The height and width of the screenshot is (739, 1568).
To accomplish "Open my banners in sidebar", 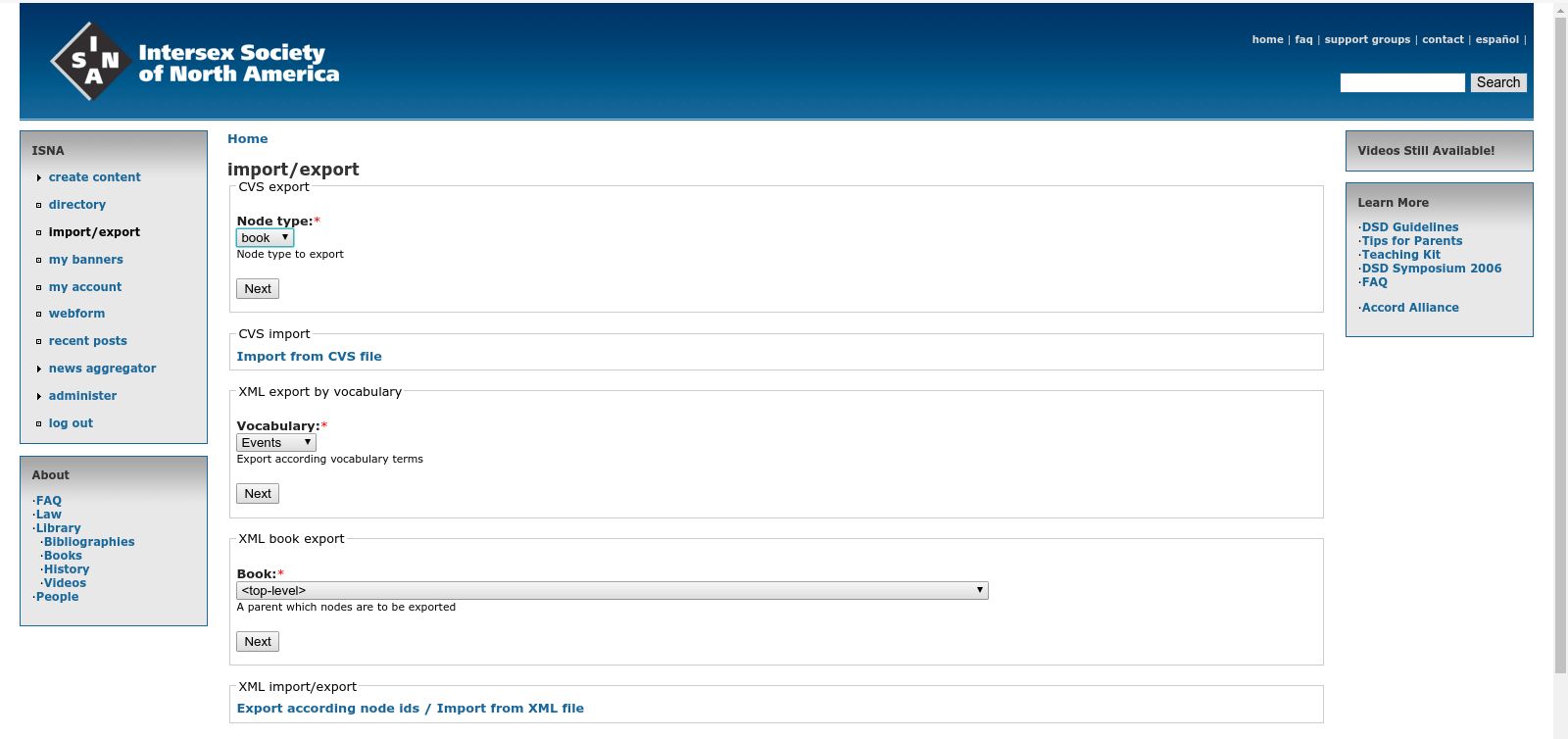I will tap(86, 260).
